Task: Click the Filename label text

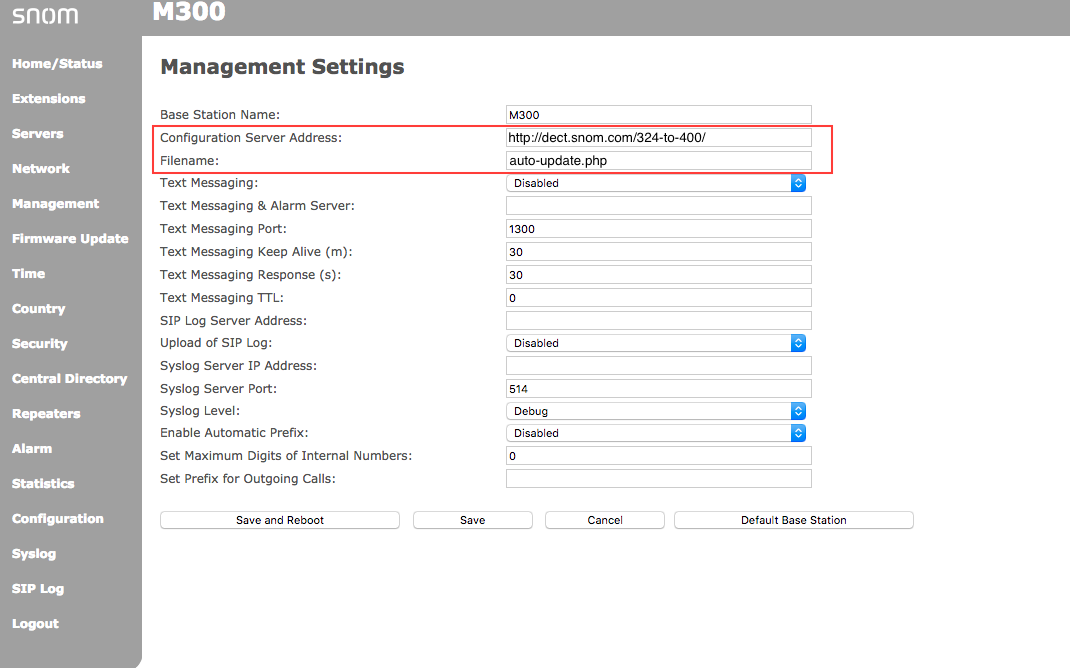Action: (x=189, y=160)
